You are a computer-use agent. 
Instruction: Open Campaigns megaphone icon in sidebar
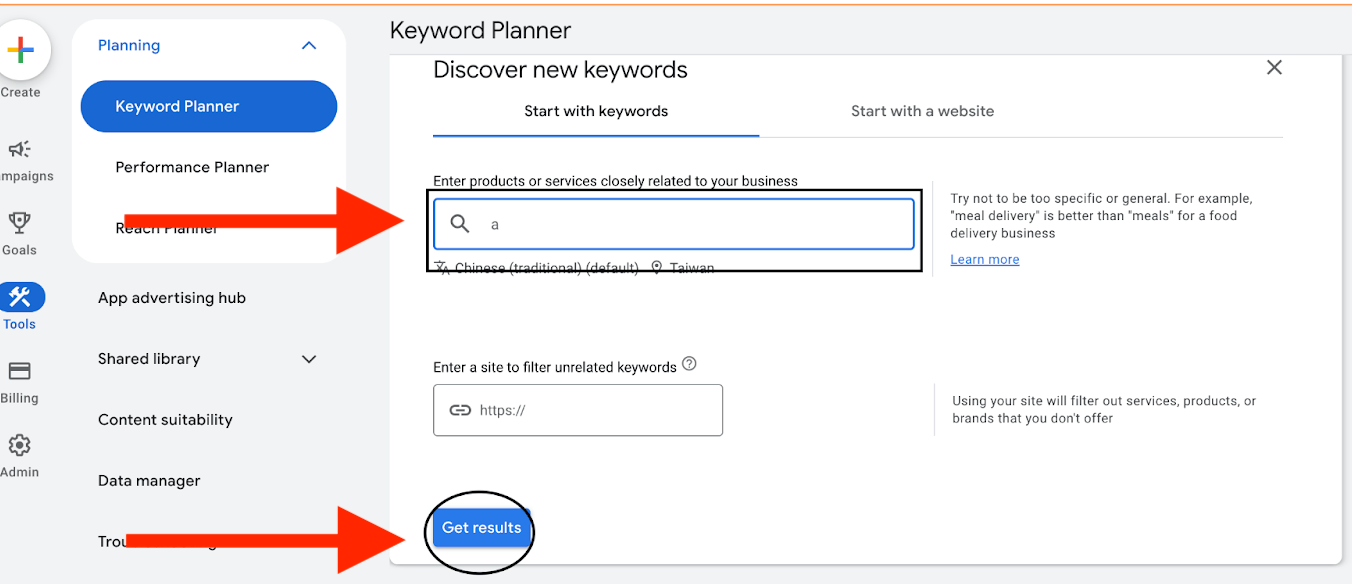point(20,150)
